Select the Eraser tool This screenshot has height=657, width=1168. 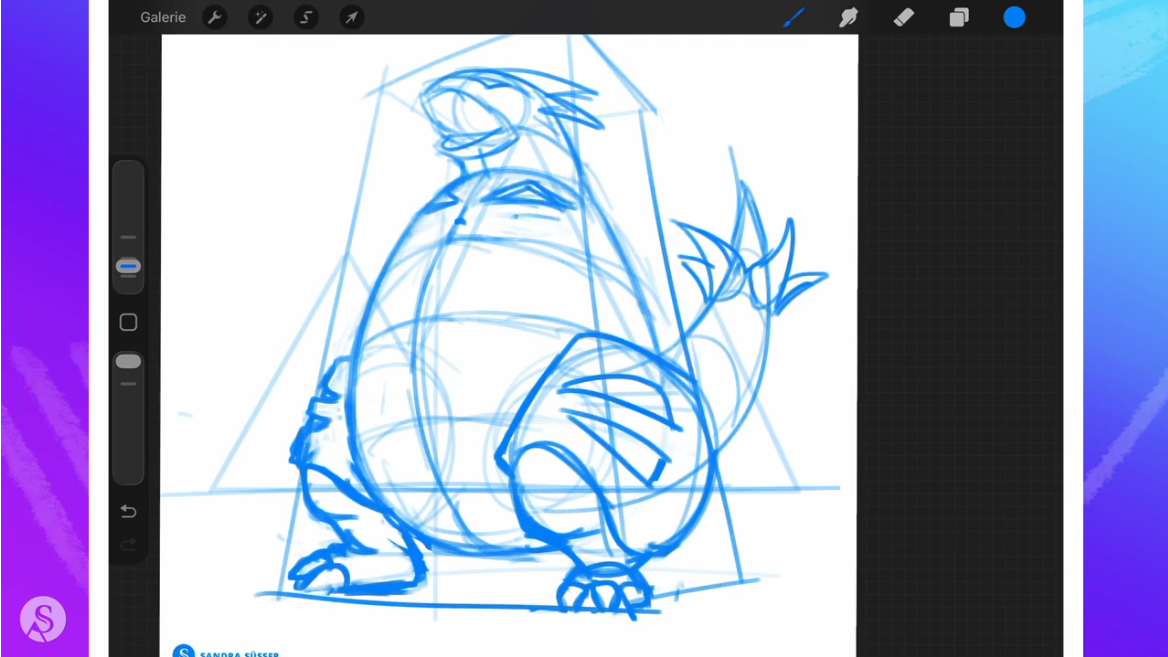click(x=904, y=17)
